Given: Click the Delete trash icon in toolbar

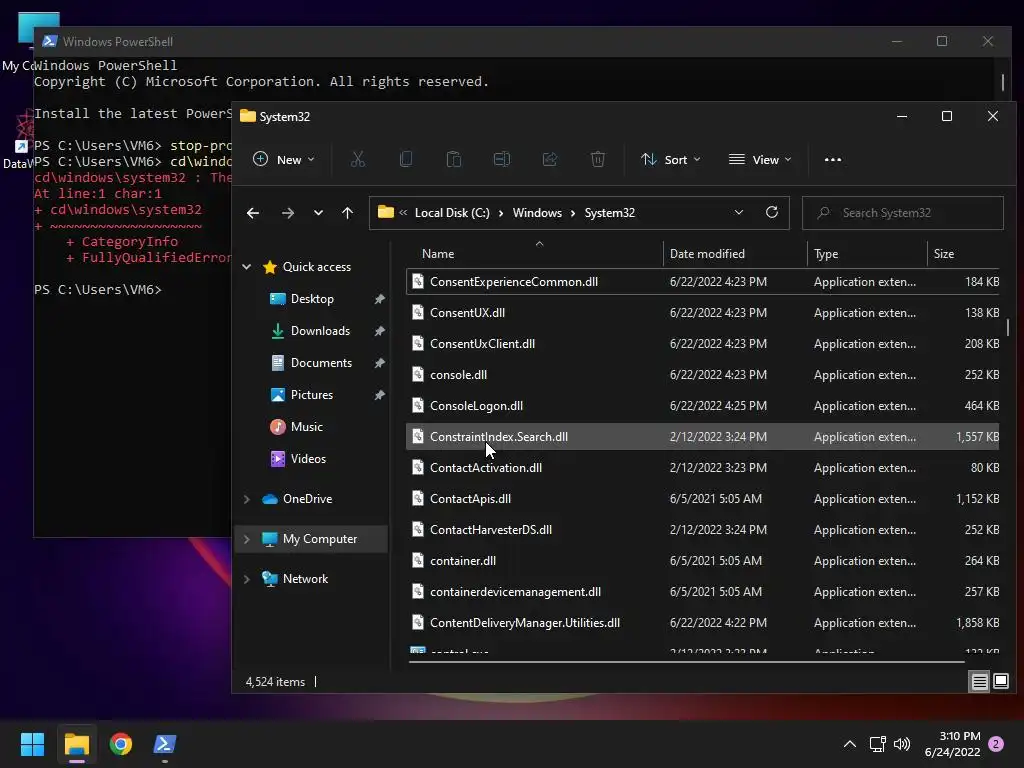Looking at the screenshot, I should click(598, 159).
